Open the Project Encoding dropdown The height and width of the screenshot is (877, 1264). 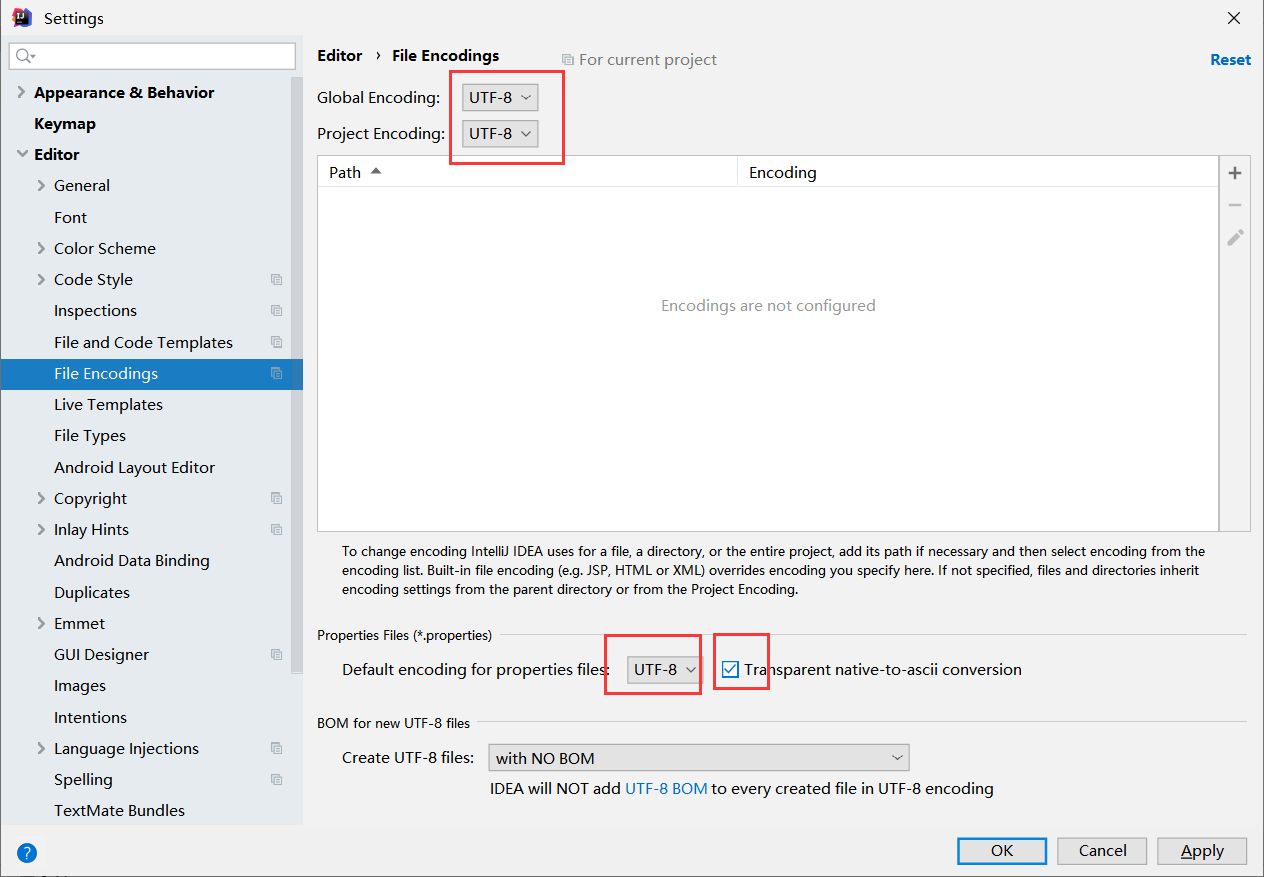coord(500,134)
